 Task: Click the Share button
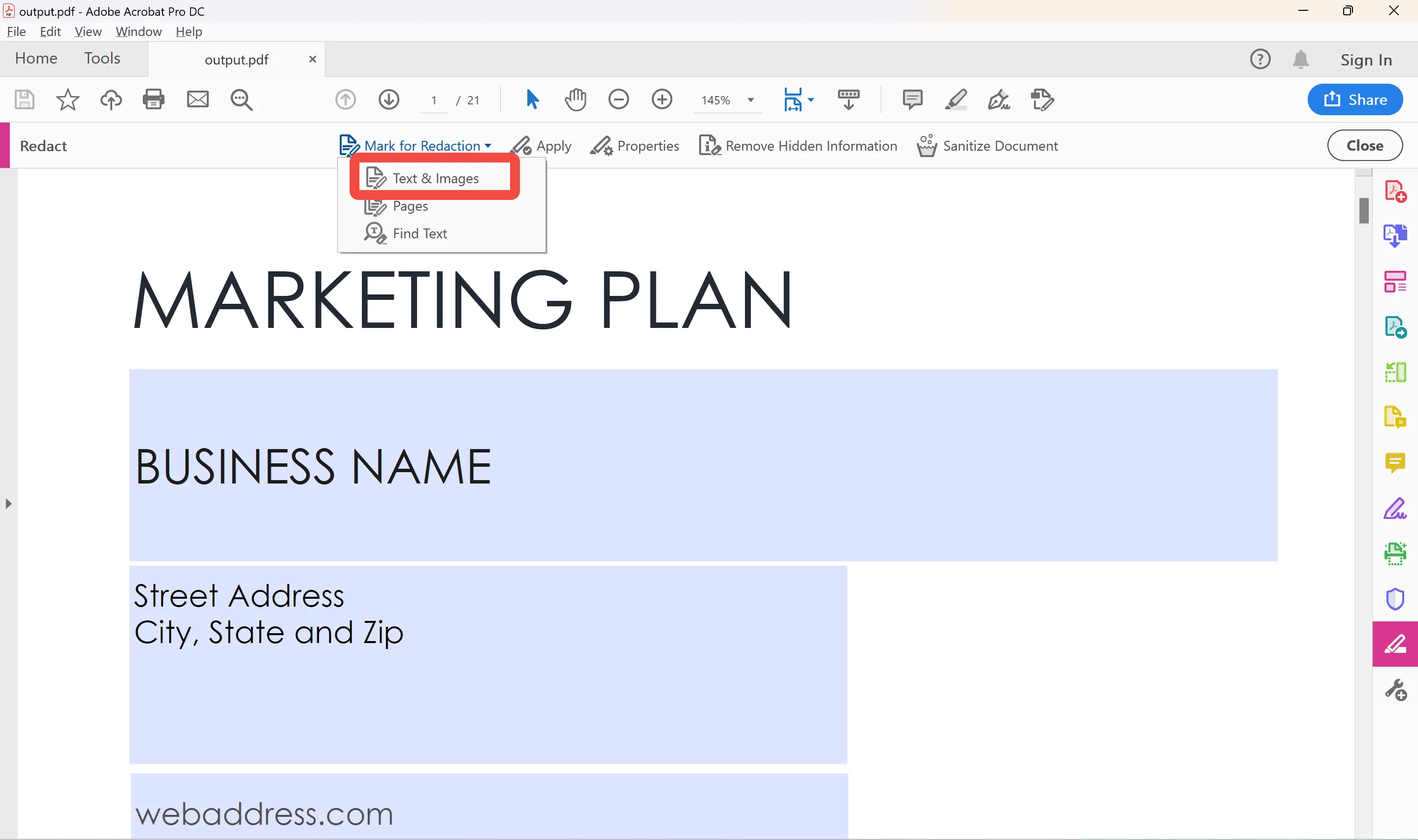click(x=1355, y=99)
